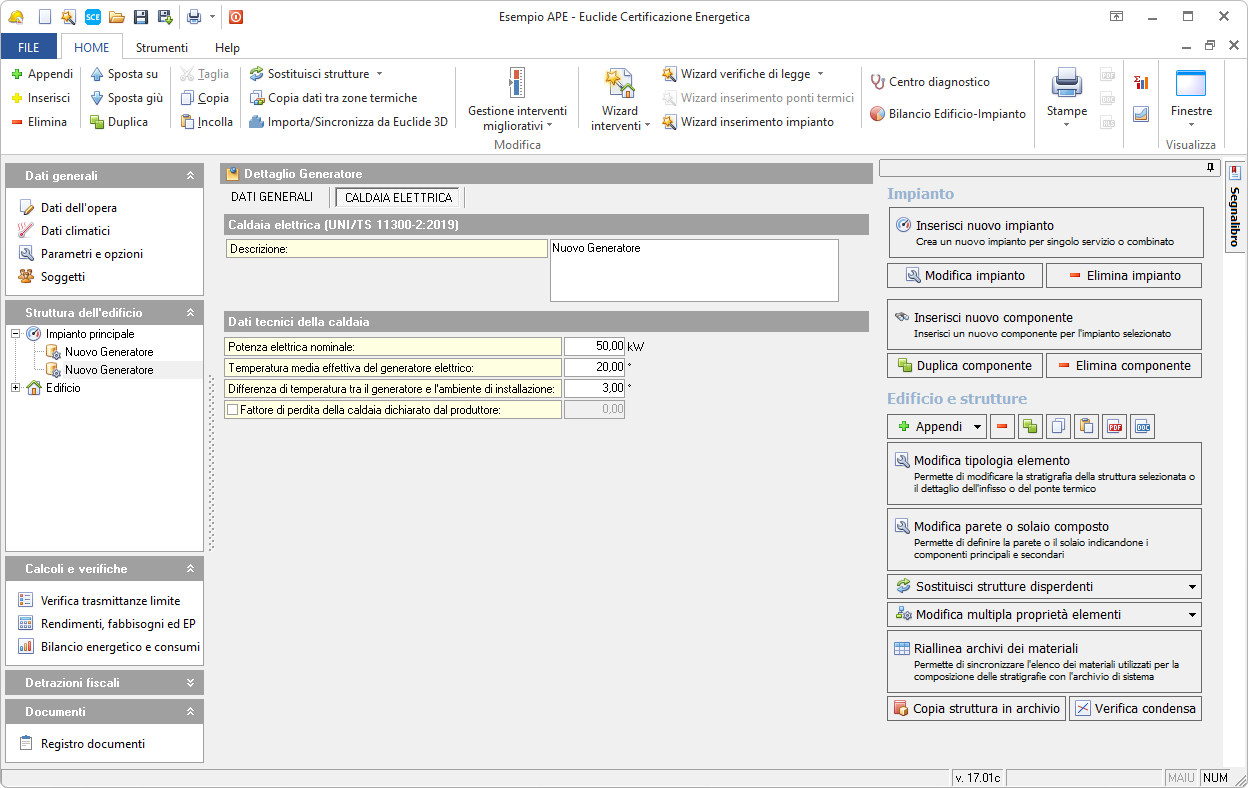Open Sostituisci strutture disperdenti dropdown
The image size is (1248, 788).
click(x=1191, y=587)
